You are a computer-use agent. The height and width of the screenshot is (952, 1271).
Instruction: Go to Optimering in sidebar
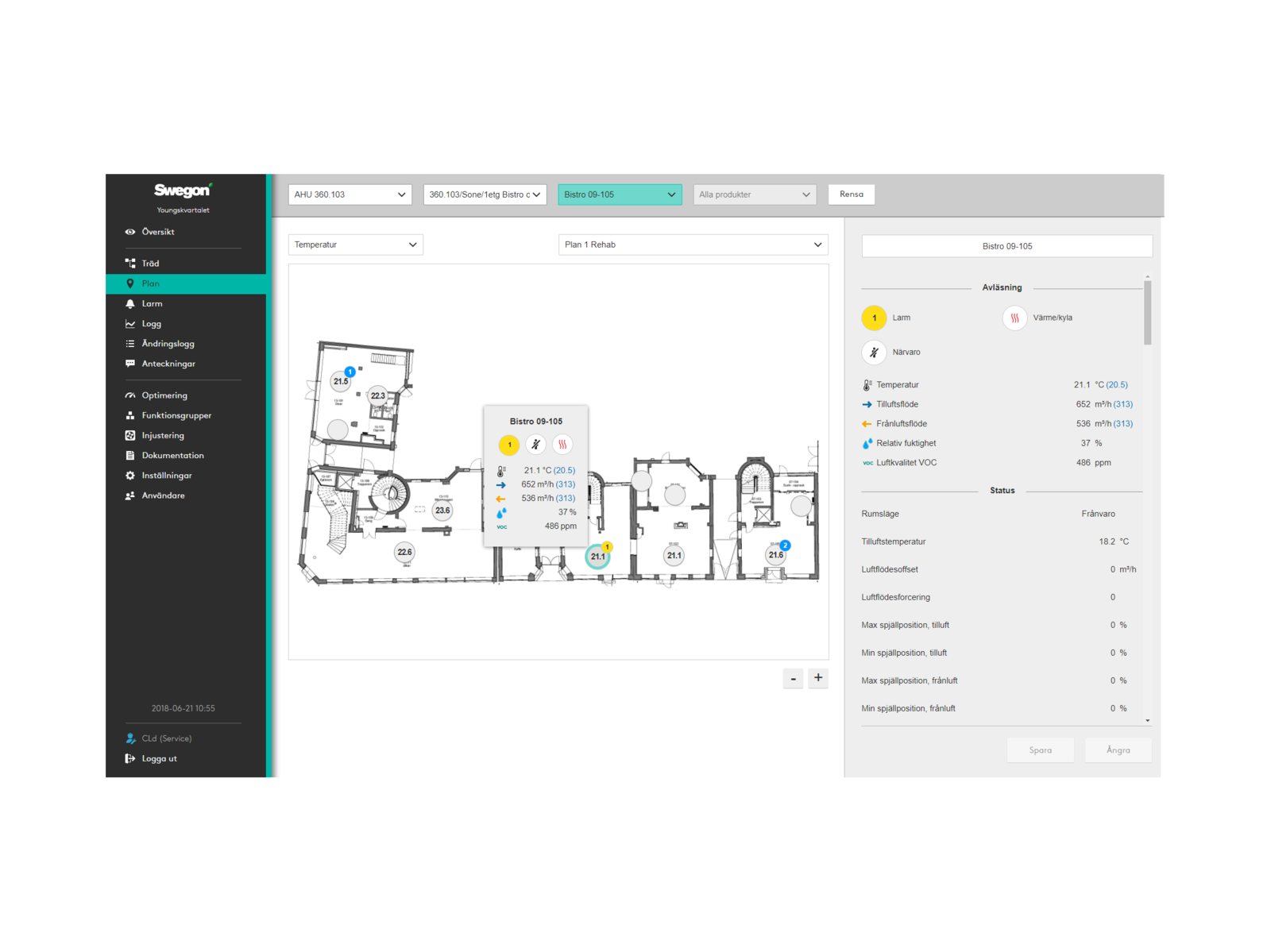click(164, 395)
